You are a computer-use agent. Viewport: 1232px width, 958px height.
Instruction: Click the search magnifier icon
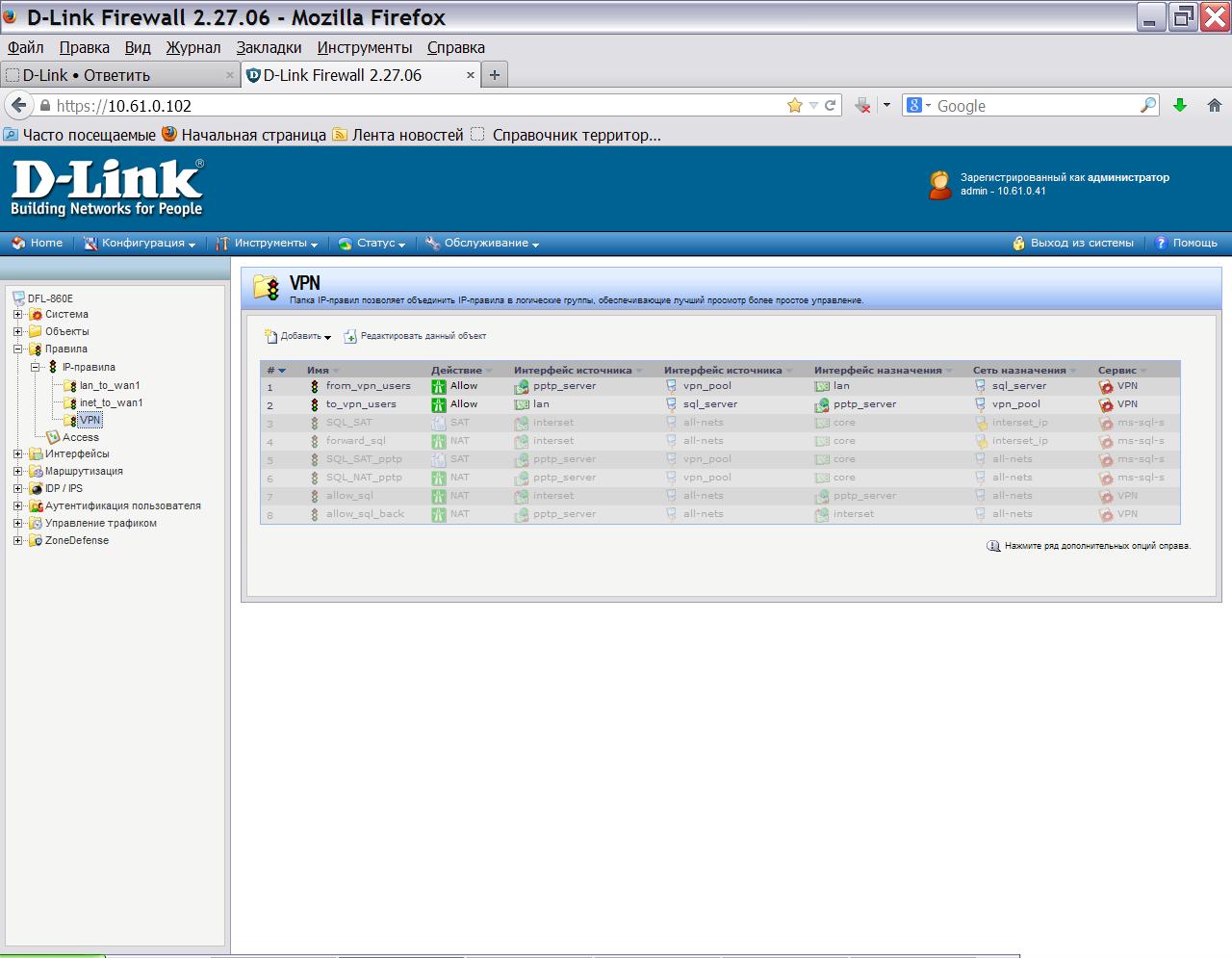[1148, 106]
